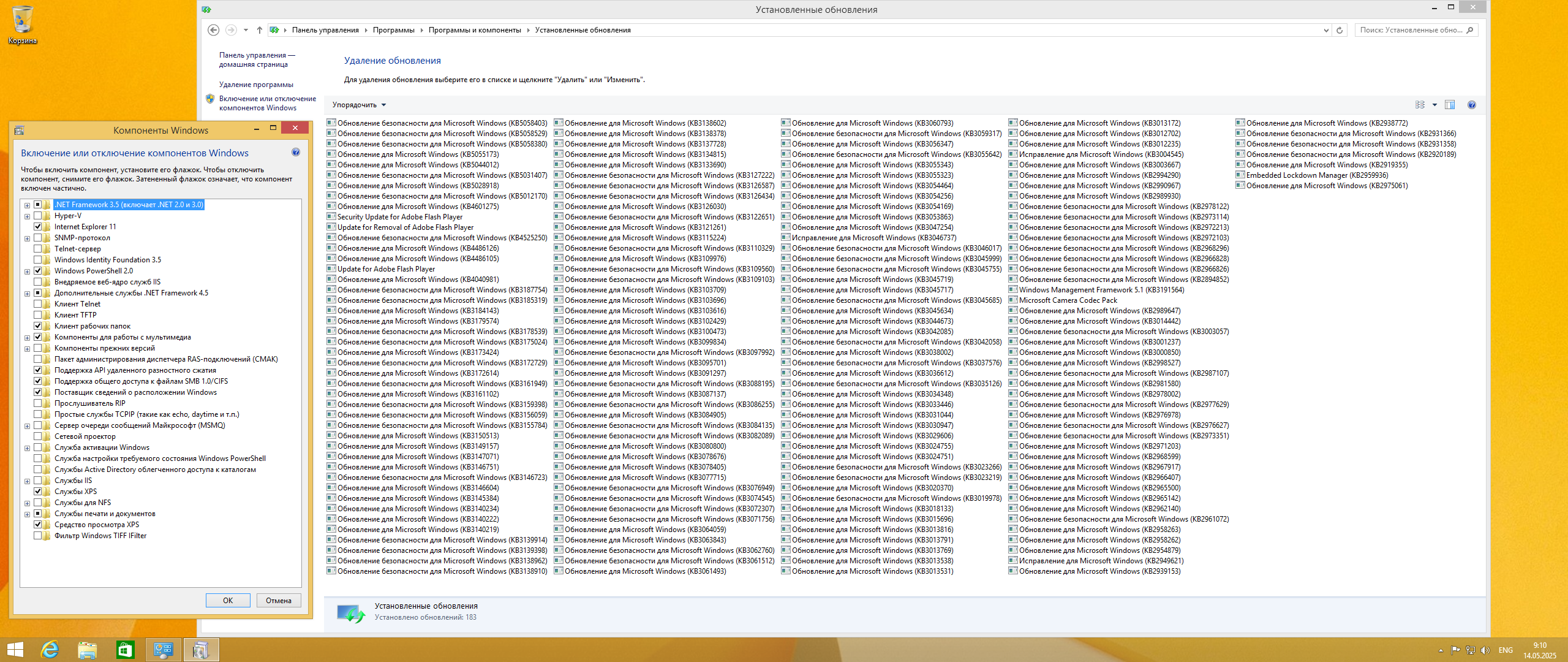Click Панель управления in the breadcrumb
The image size is (1568, 662).
click(325, 30)
